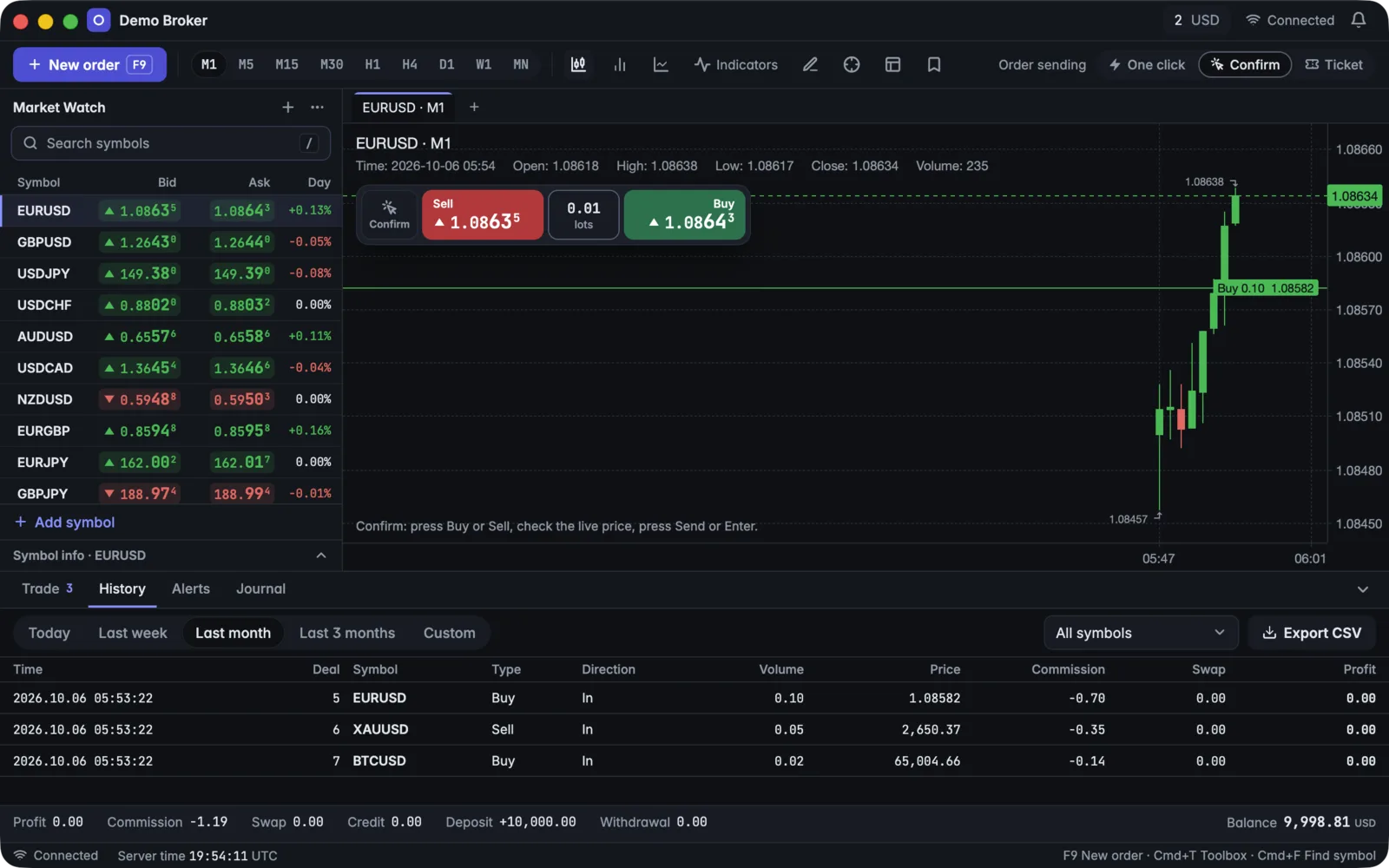Open the Trade tab
The image size is (1389, 868).
pyautogui.click(x=47, y=589)
